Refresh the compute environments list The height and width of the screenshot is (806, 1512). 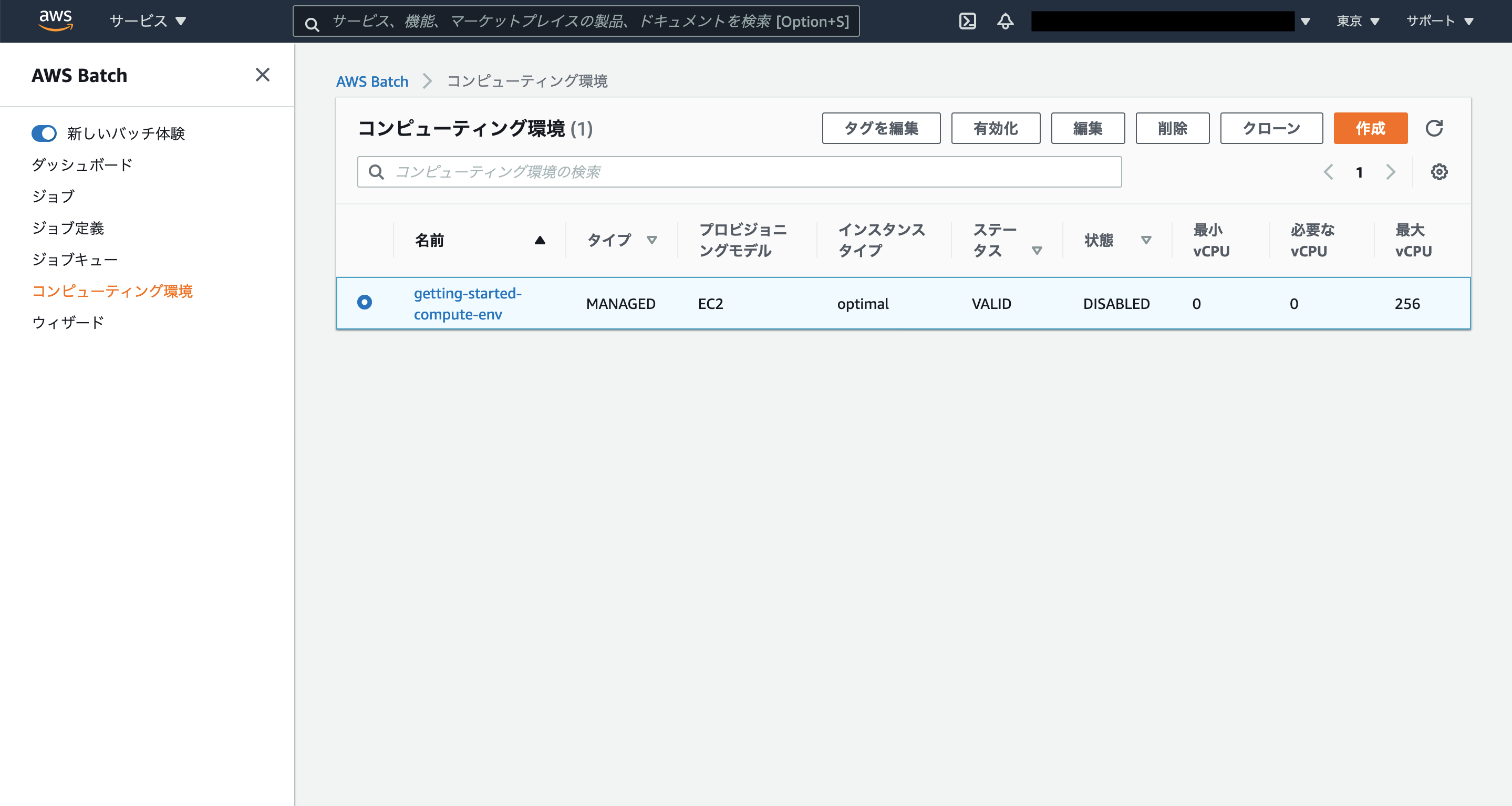pos(1434,128)
